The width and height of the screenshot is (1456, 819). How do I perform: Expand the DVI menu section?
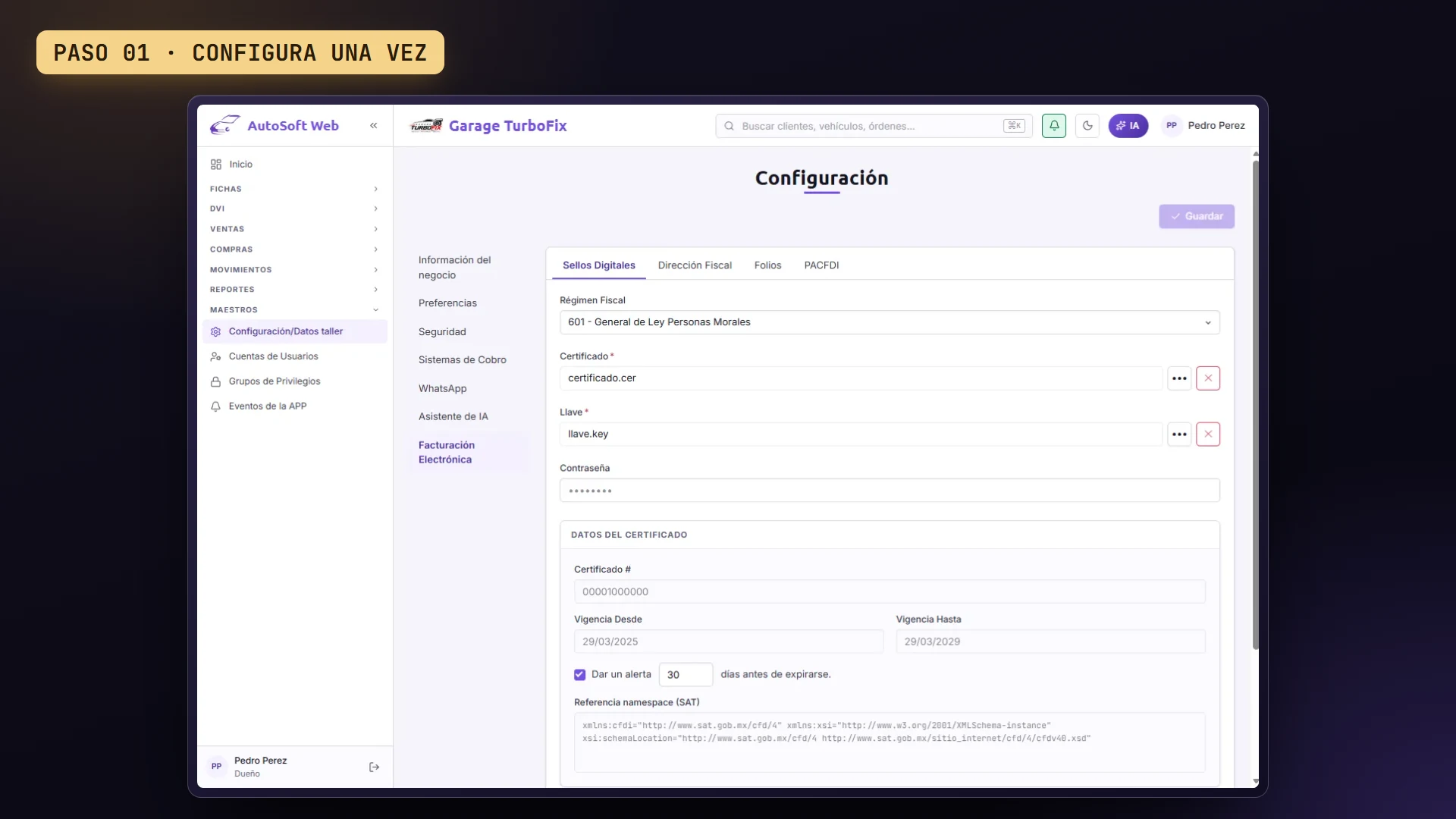(x=295, y=209)
